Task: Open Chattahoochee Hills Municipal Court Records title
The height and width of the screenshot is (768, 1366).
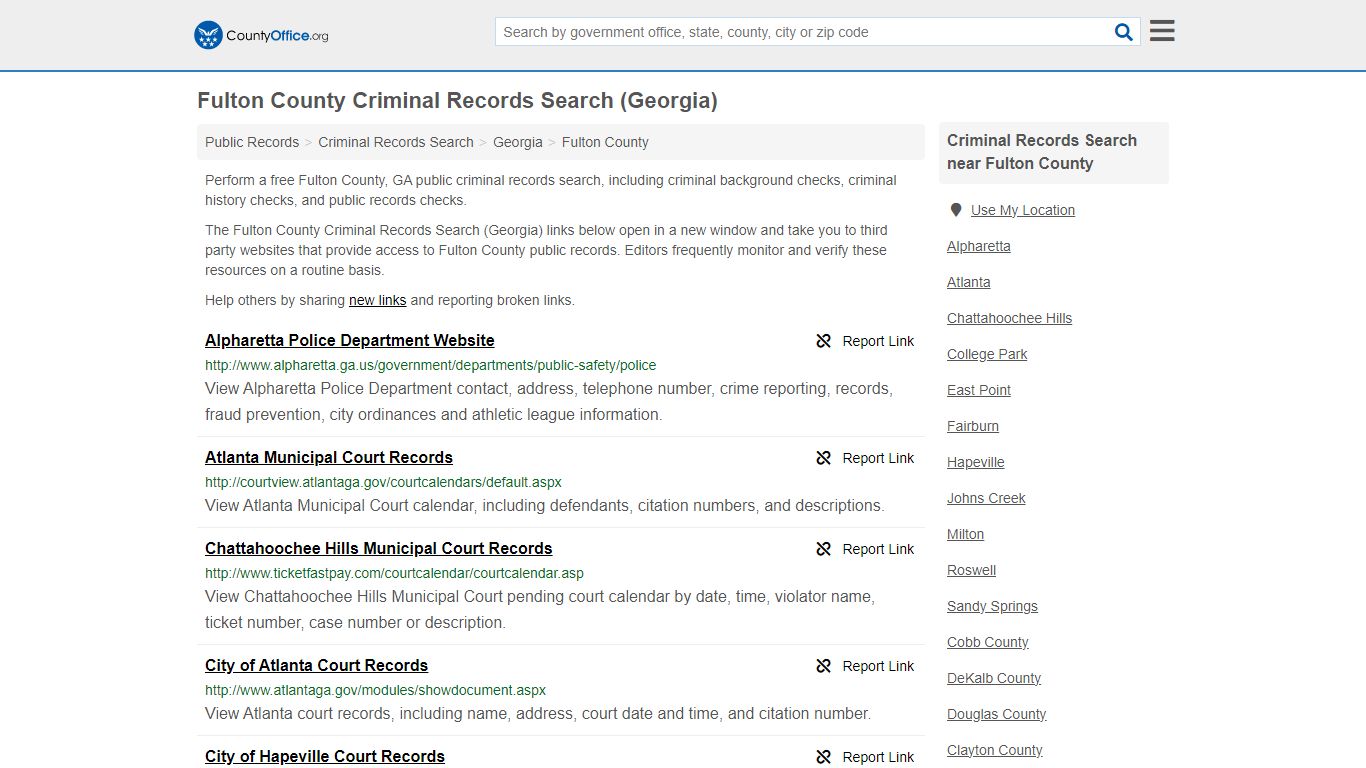Action: [x=379, y=548]
